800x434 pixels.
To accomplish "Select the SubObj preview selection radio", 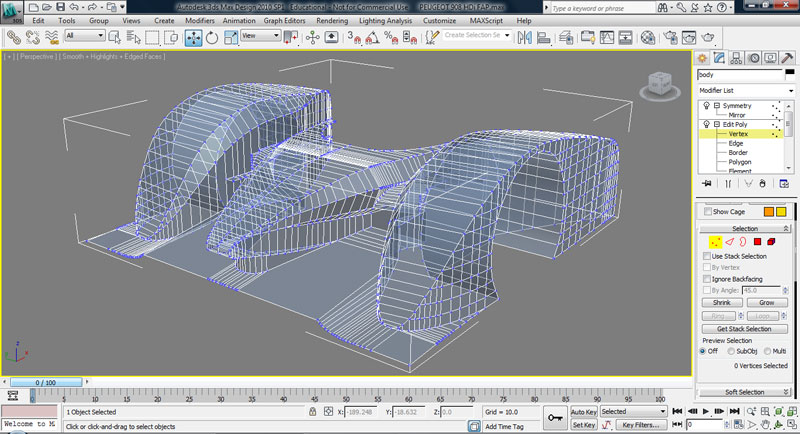I will 731,351.
